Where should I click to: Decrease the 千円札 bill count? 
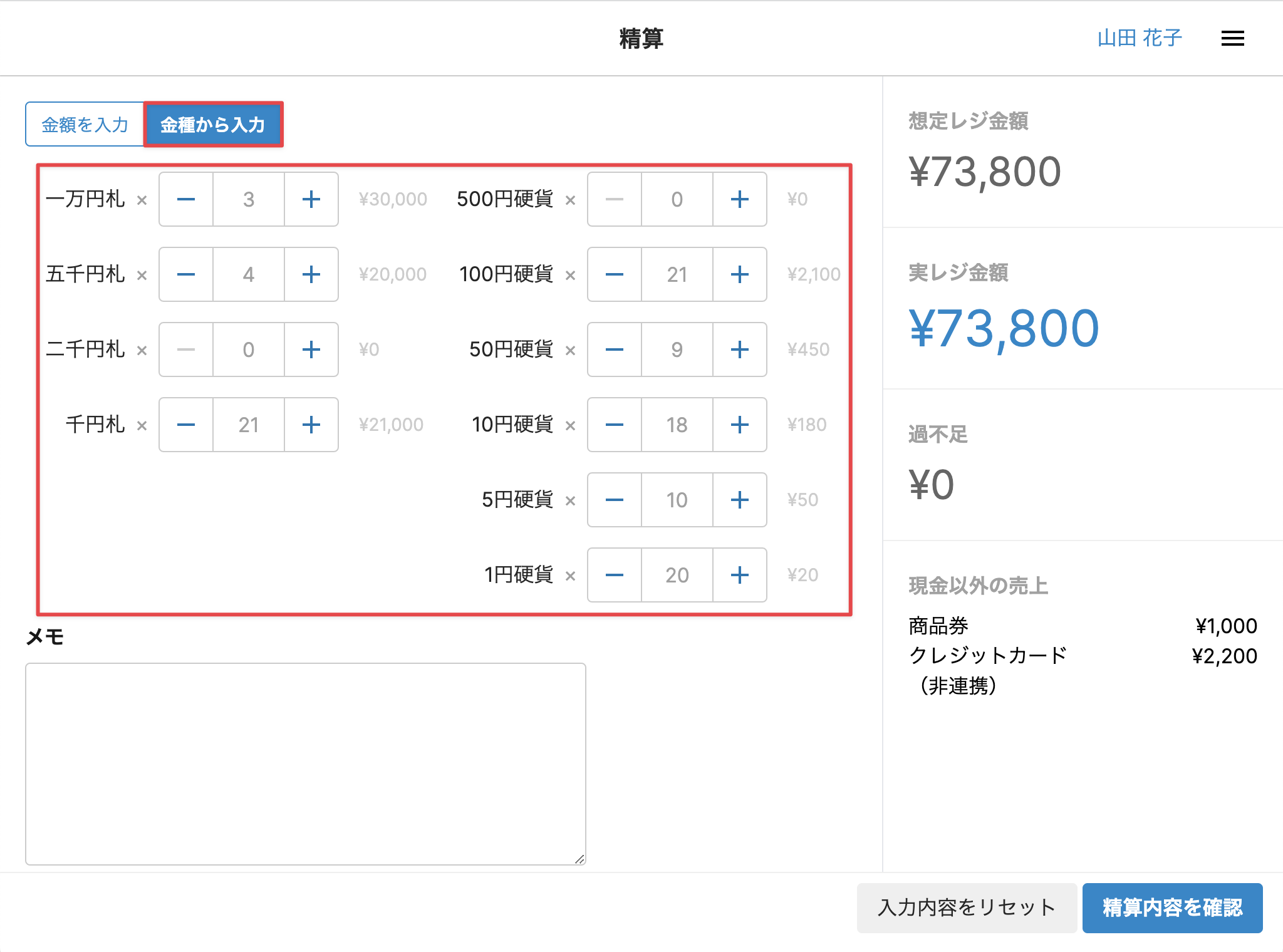[x=186, y=425]
